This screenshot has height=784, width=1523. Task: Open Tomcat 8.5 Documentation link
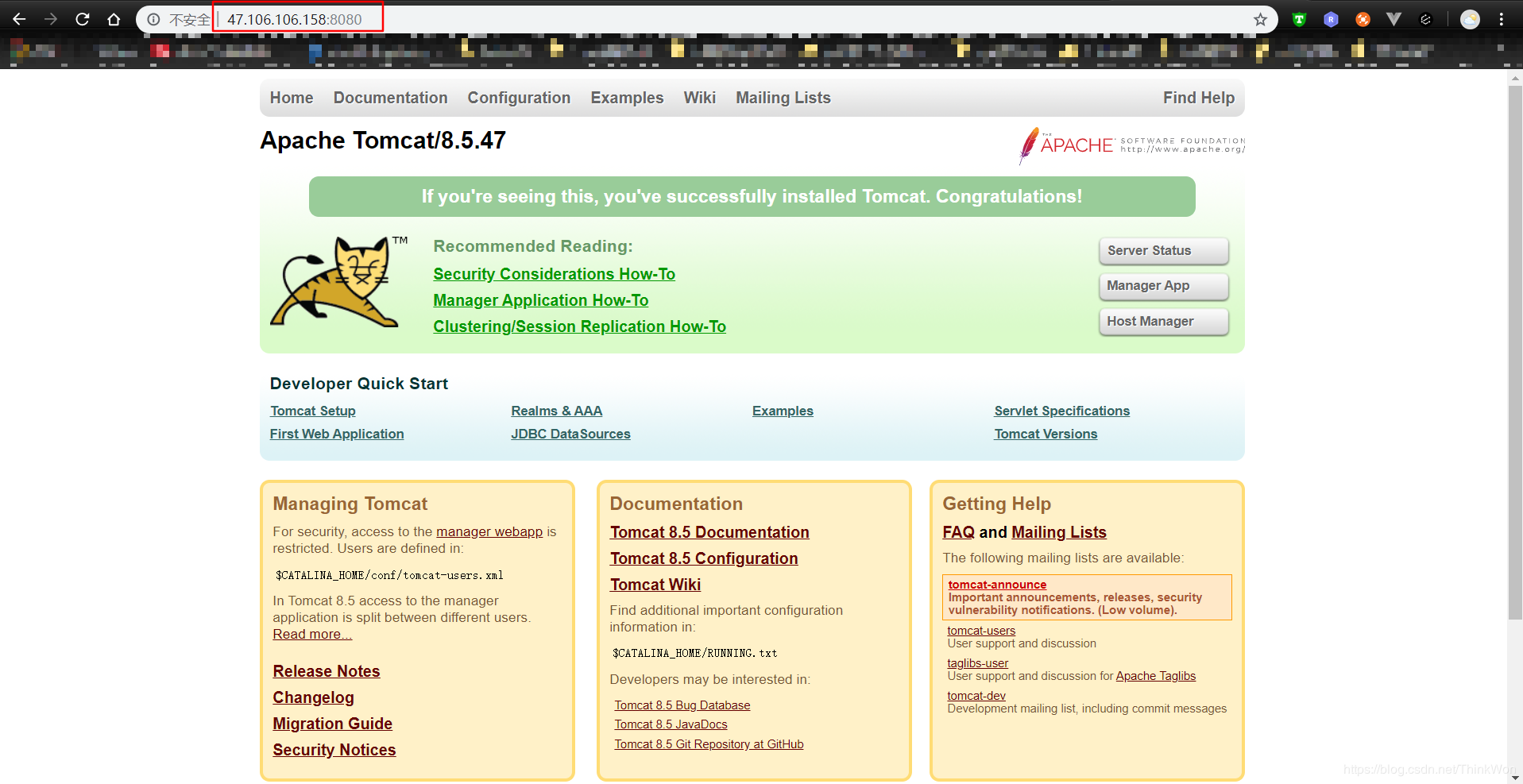click(x=709, y=532)
